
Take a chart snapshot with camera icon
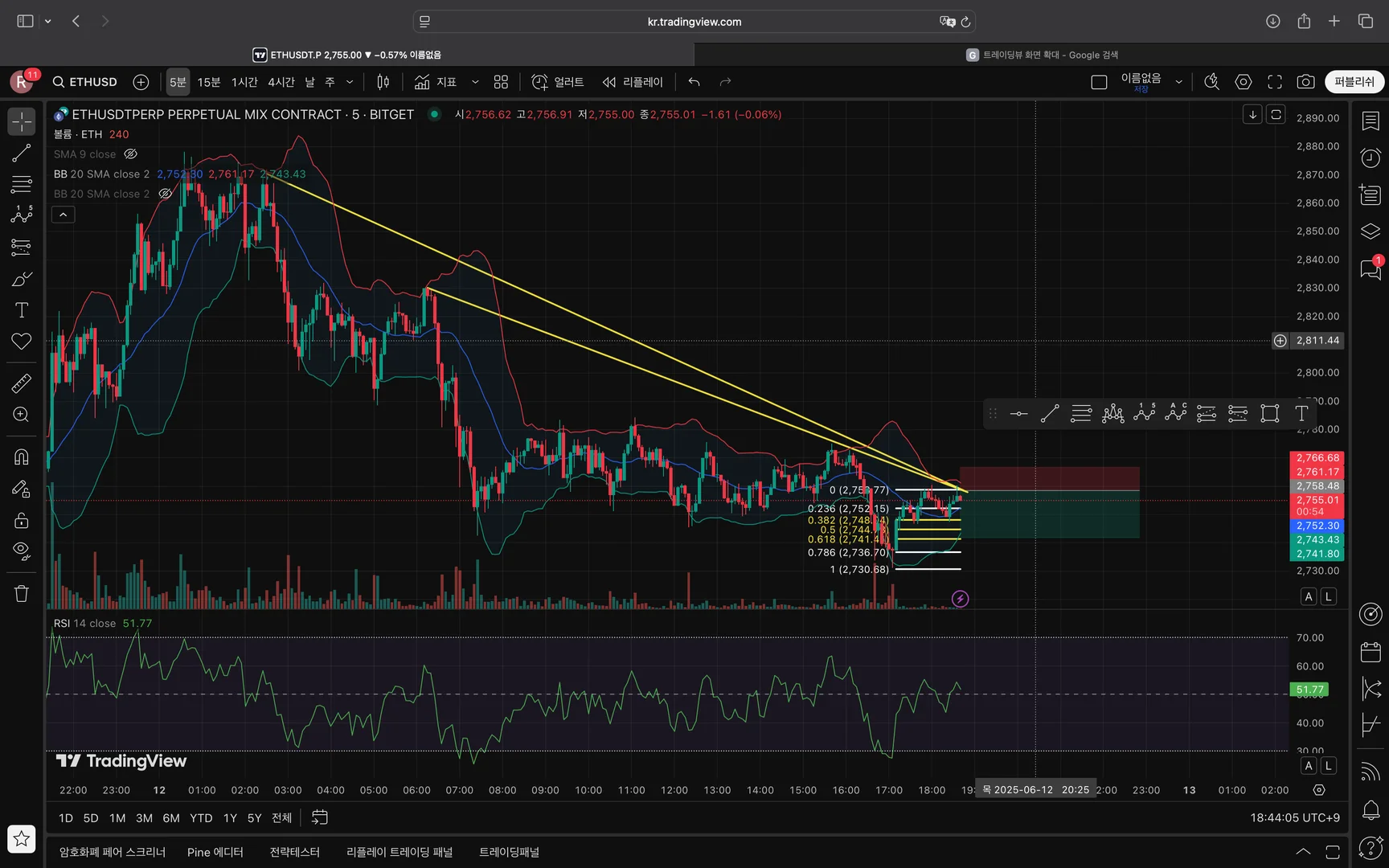(x=1305, y=82)
